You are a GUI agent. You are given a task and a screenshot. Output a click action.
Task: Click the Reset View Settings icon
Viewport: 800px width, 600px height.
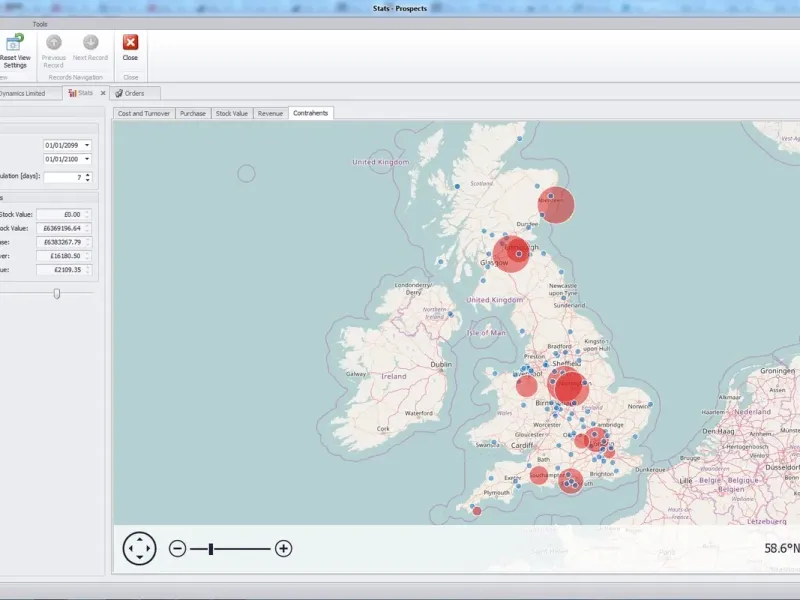[15, 43]
